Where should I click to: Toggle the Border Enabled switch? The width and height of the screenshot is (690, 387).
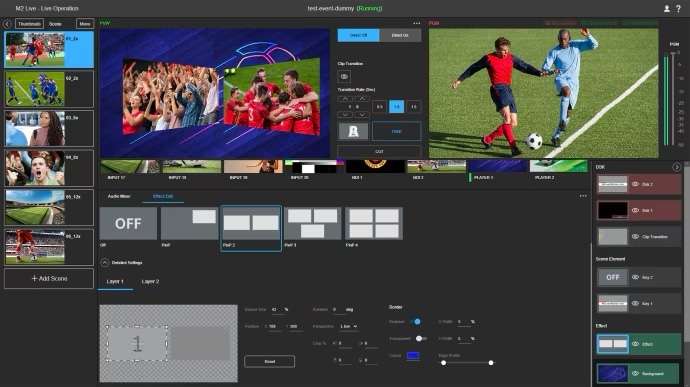pyautogui.click(x=415, y=322)
